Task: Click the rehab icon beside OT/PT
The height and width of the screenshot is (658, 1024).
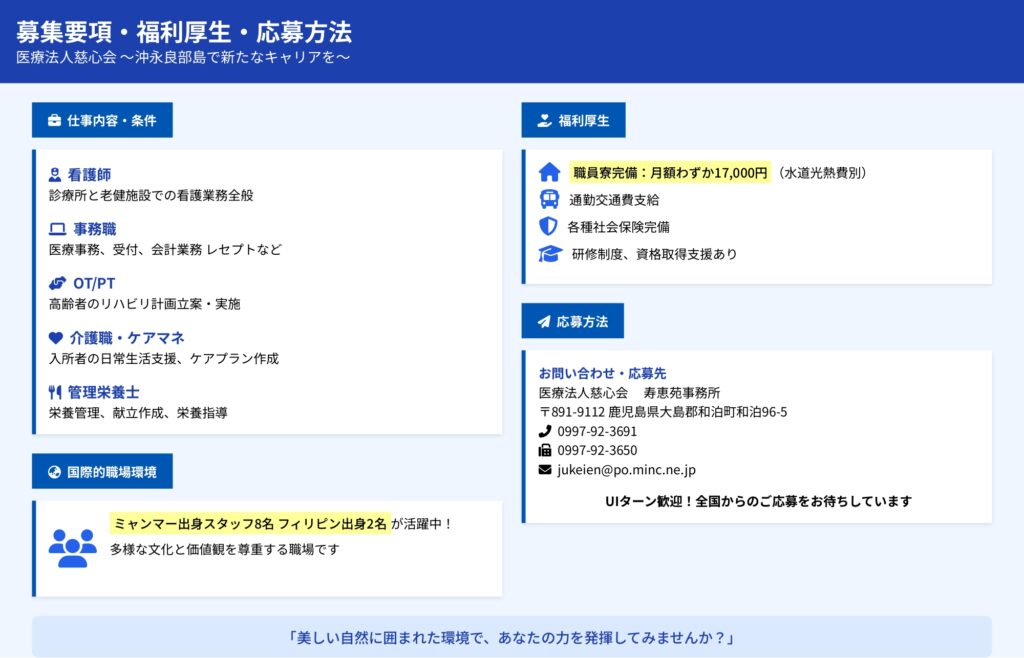Action: click(x=57, y=283)
